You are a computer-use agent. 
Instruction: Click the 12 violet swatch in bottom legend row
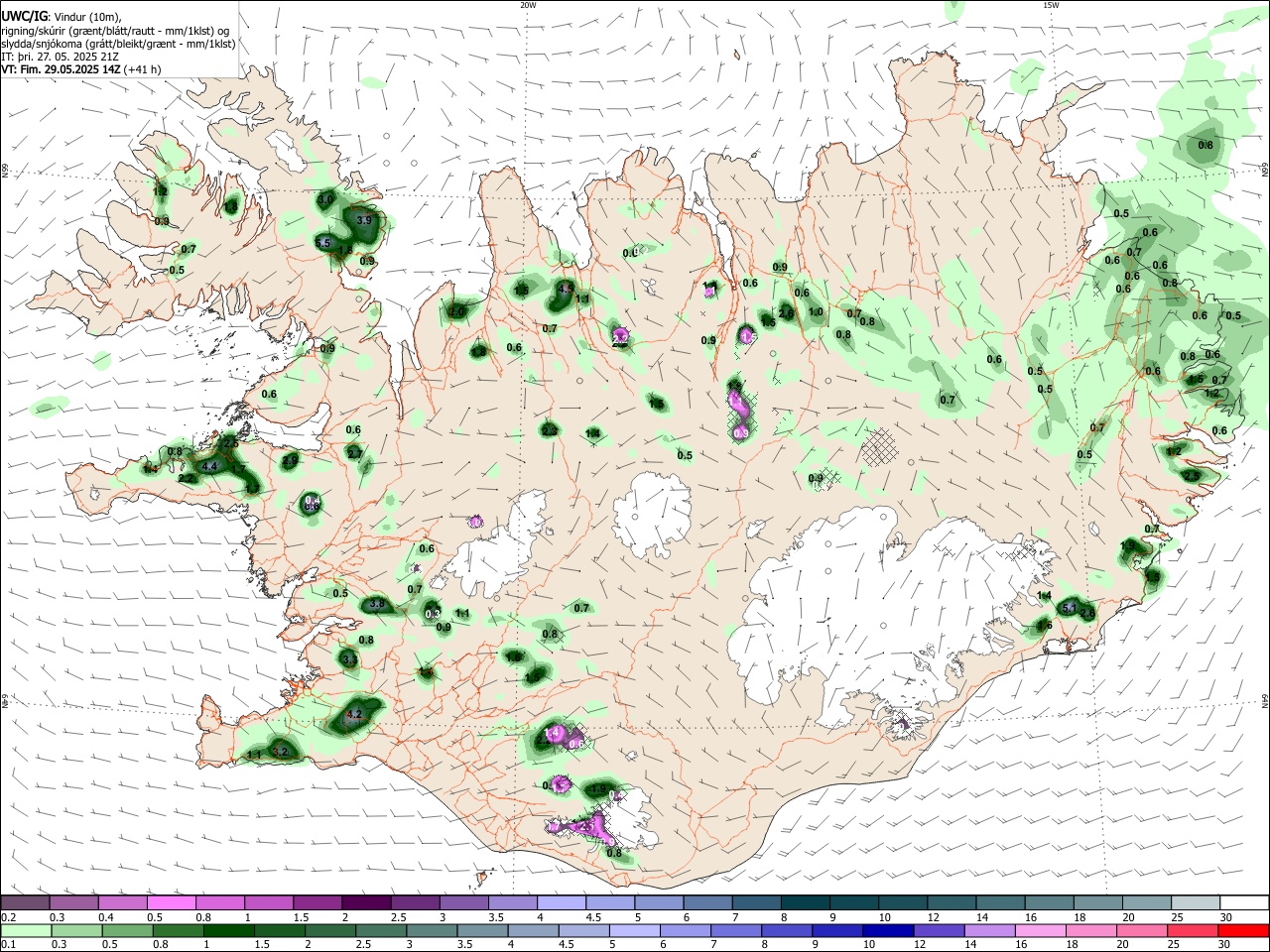[938, 931]
